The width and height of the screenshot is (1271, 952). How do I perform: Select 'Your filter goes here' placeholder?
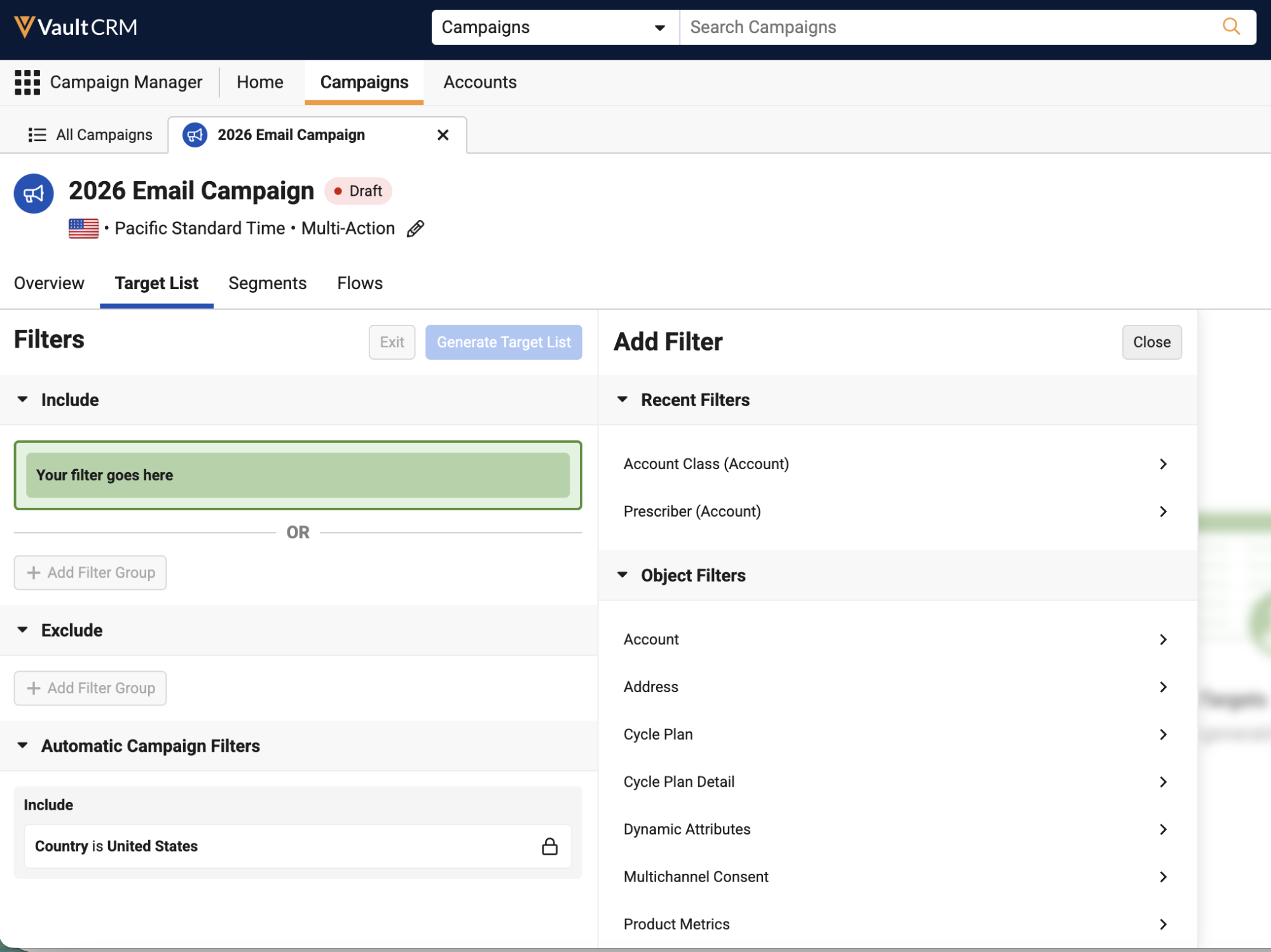pos(298,475)
